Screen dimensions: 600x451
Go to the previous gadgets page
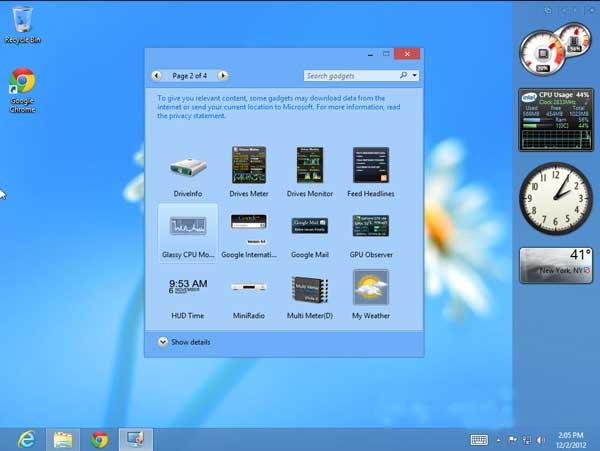pos(156,75)
